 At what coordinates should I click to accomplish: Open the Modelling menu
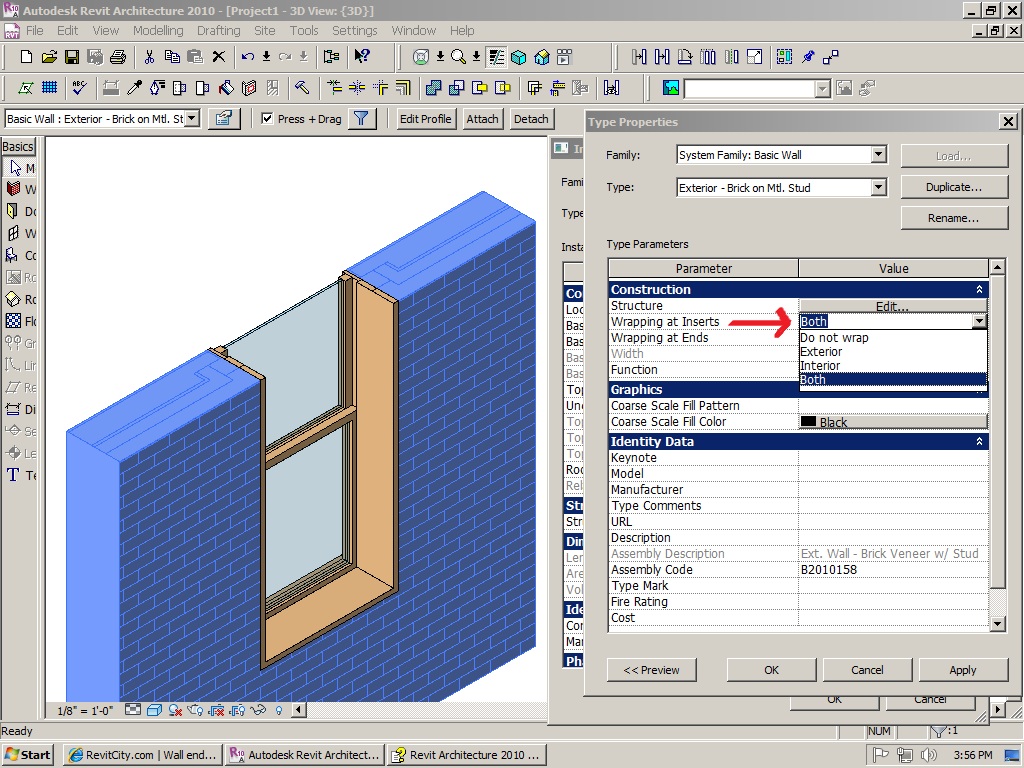[x=158, y=31]
